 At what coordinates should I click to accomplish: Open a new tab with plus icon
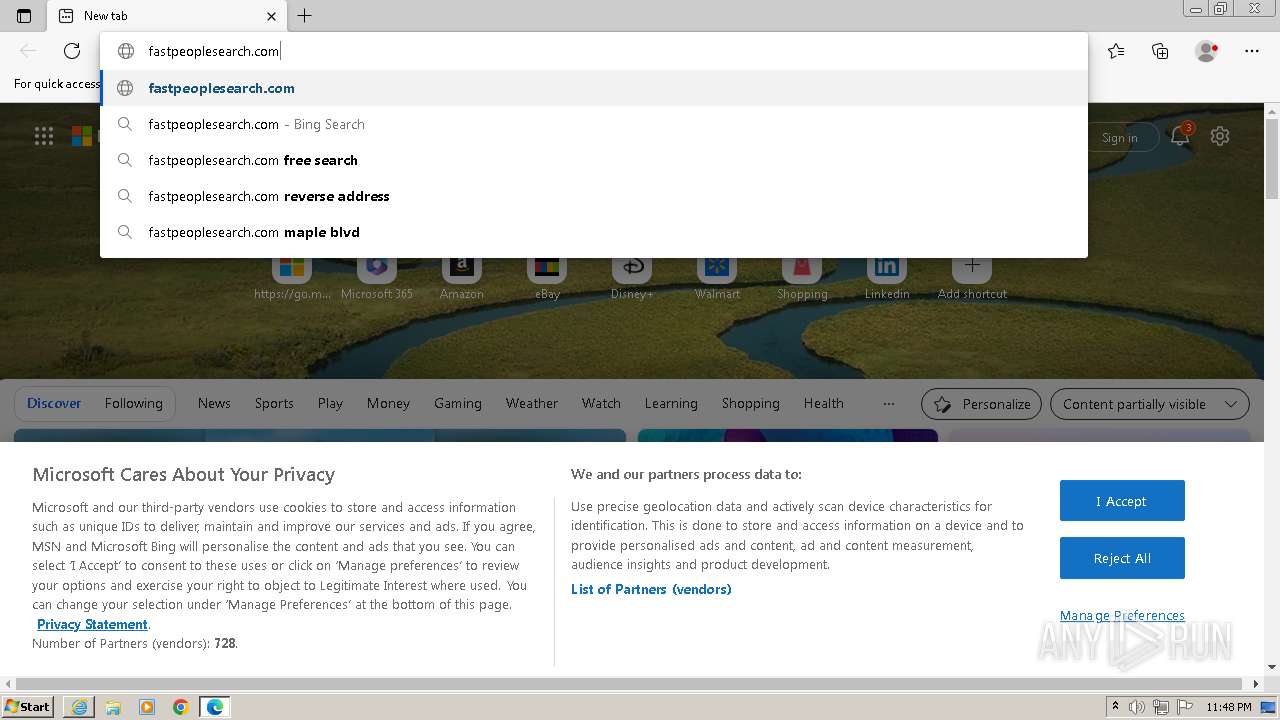click(x=305, y=16)
